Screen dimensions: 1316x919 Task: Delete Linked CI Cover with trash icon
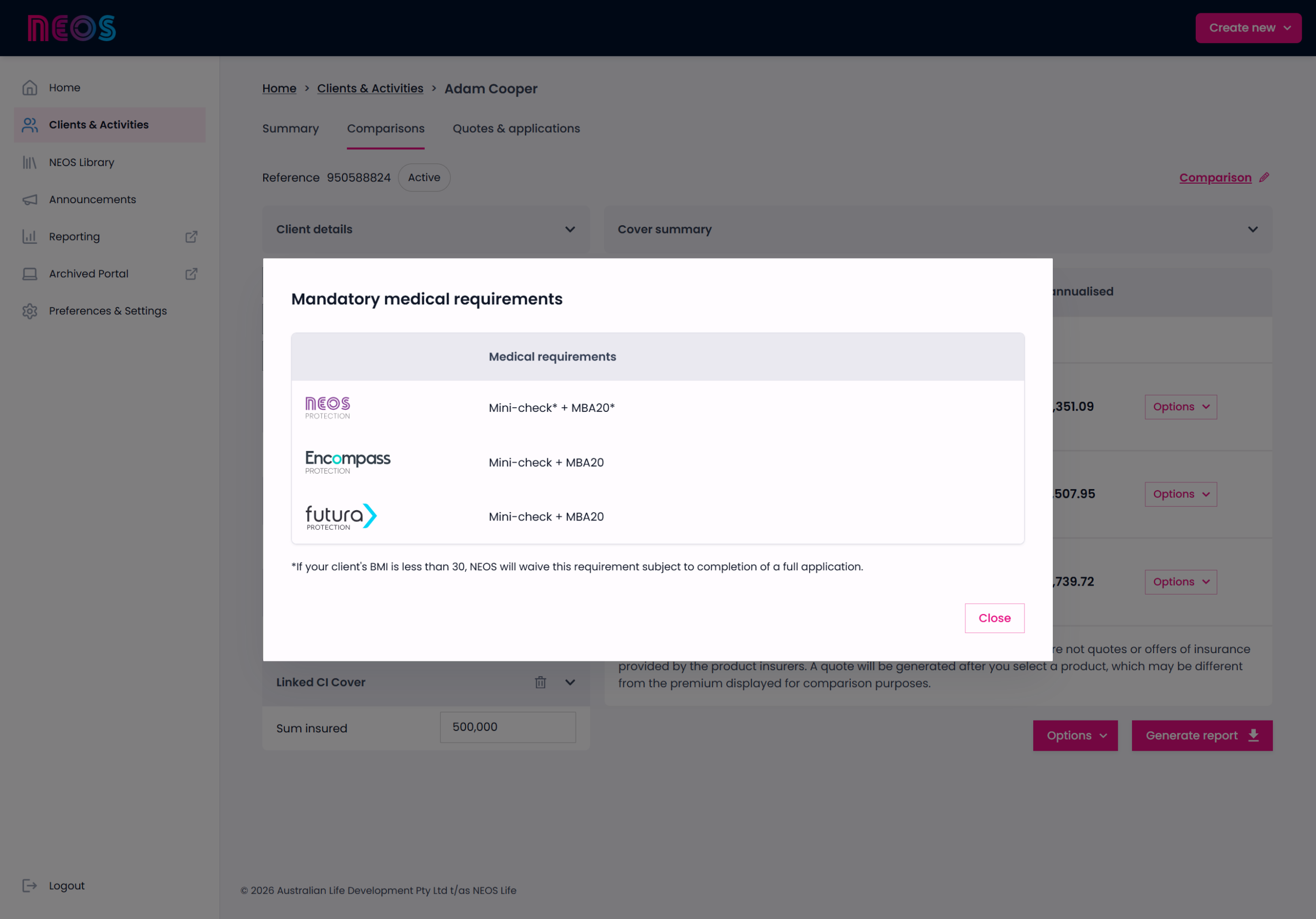pyautogui.click(x=540, y=682)
